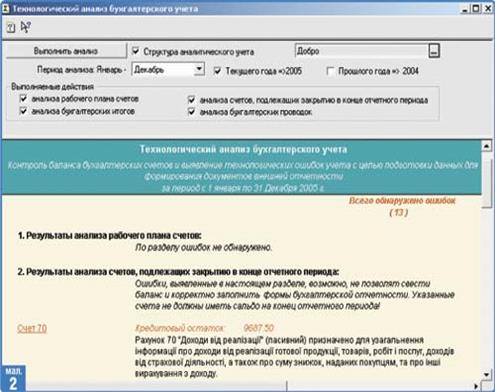Screen dimensions: 495x392
Task: Click into the Добро input field
Action: point(361,51)
